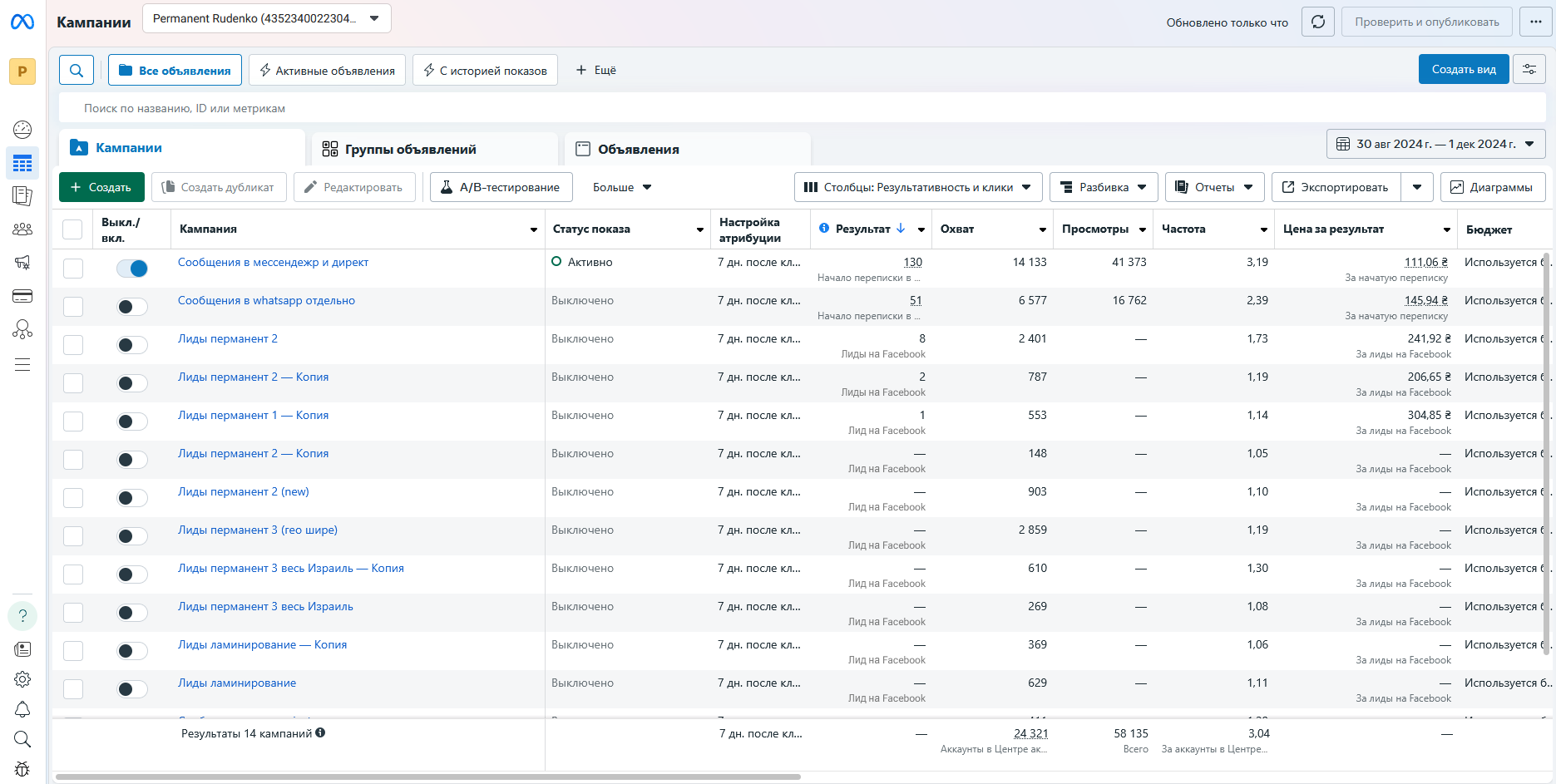Open the ad account selector dropdown
The height and width of the screenshot is (784, 1556).
pyautogui.click(x=266, y=18)
